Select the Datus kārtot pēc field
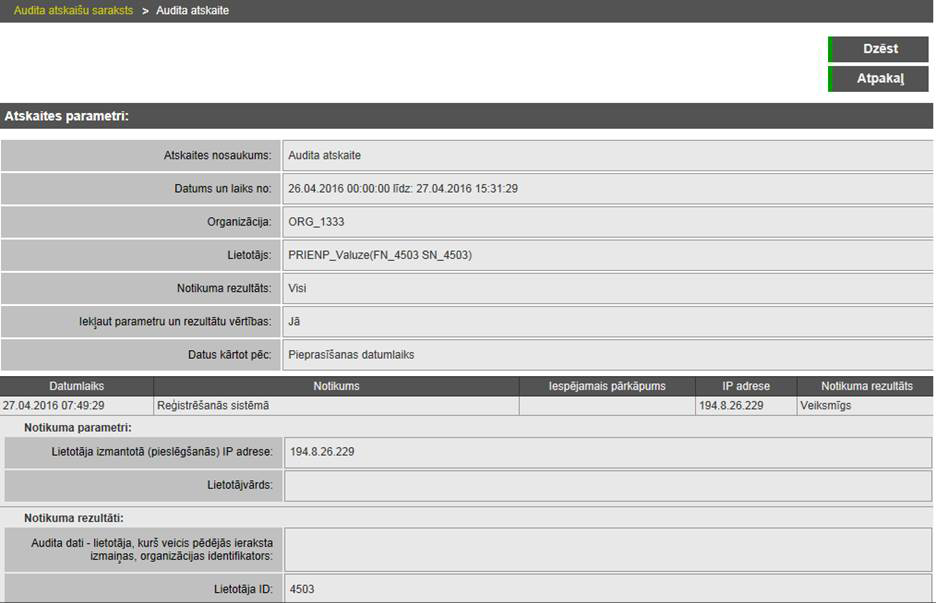This screenshot has width=936, height=603. coord(607,355)
